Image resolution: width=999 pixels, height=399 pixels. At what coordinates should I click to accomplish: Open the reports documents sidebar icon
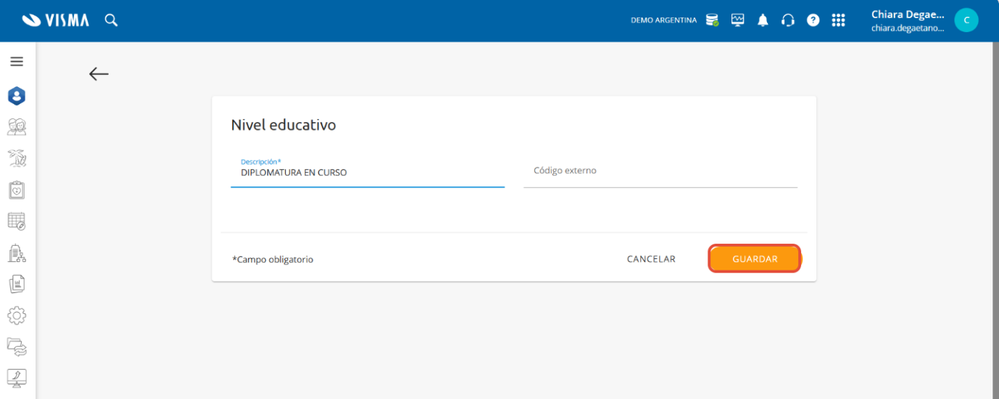(17, 284)
